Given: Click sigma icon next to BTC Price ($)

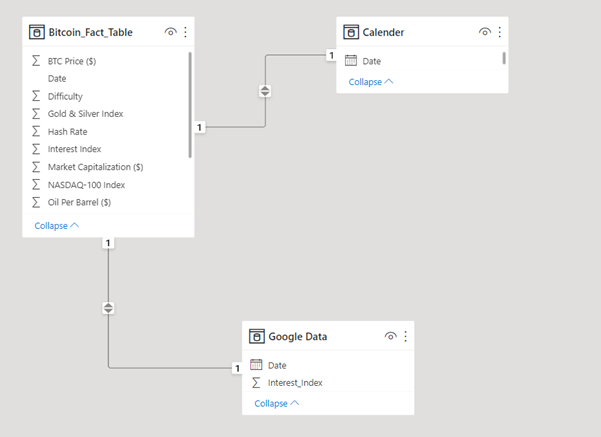Looking at the screenshot, I should click(x=36, y=61).
